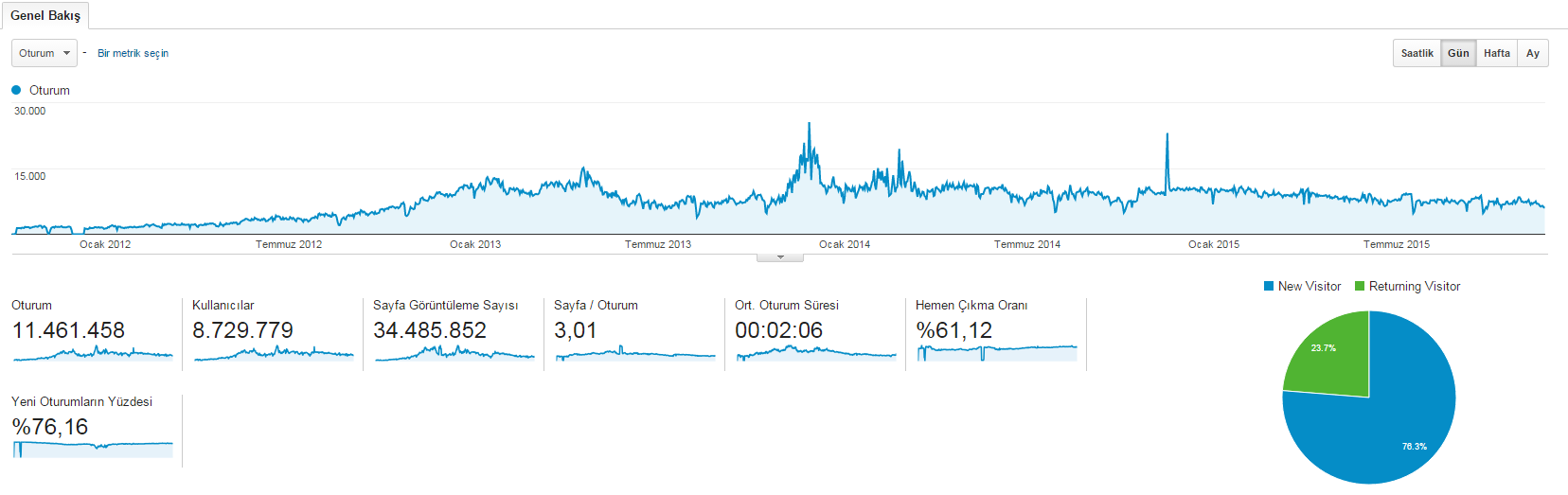Viewport: 1568px width, 495px height.
Task: Switch graph to Hafta view
Action: (1496, 53)
